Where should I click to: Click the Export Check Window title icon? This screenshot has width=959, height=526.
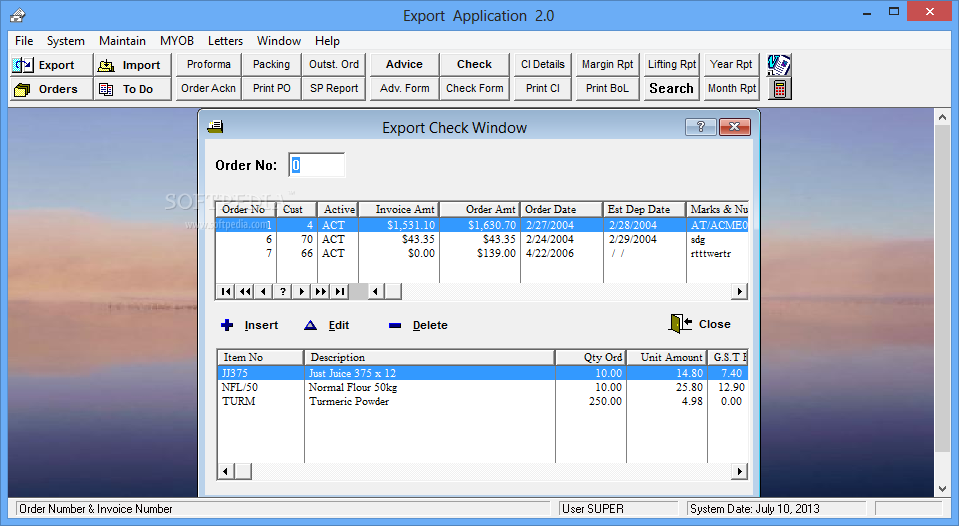click(215, 127)
